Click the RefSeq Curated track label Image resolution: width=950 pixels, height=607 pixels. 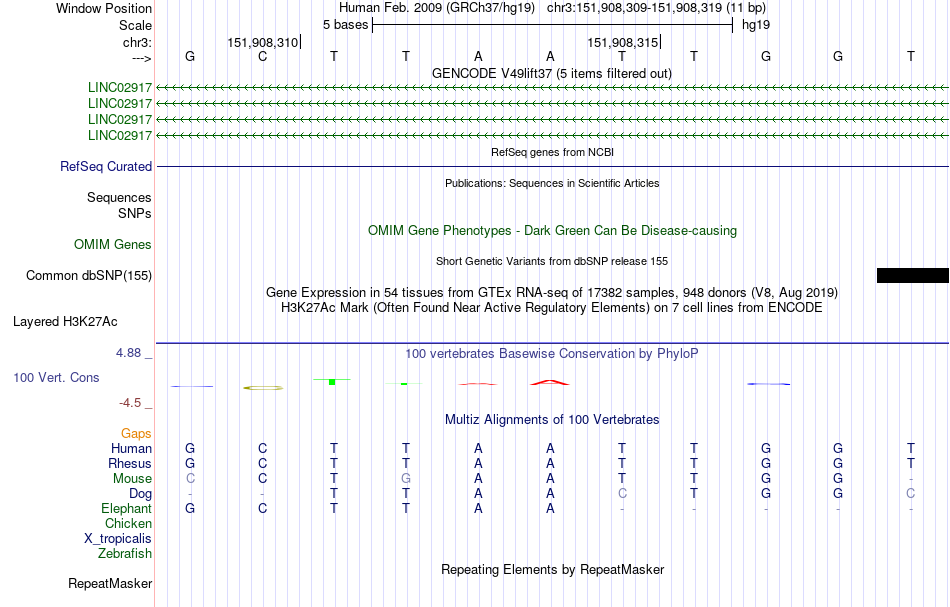click(x=106, y=167)
